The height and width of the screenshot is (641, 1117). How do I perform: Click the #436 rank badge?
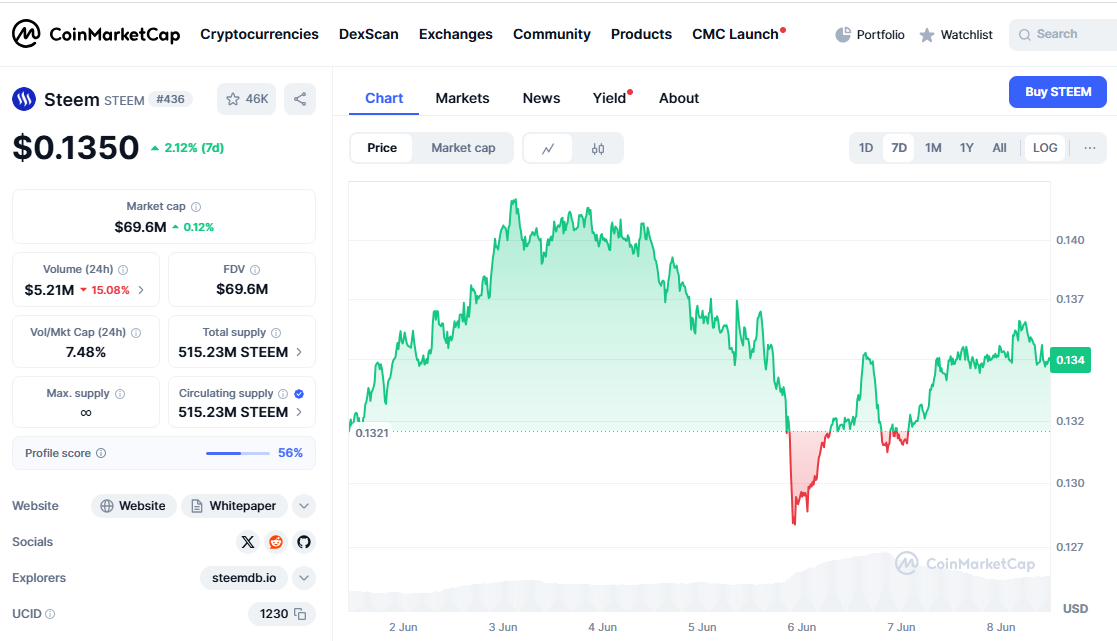coord(170,99)
